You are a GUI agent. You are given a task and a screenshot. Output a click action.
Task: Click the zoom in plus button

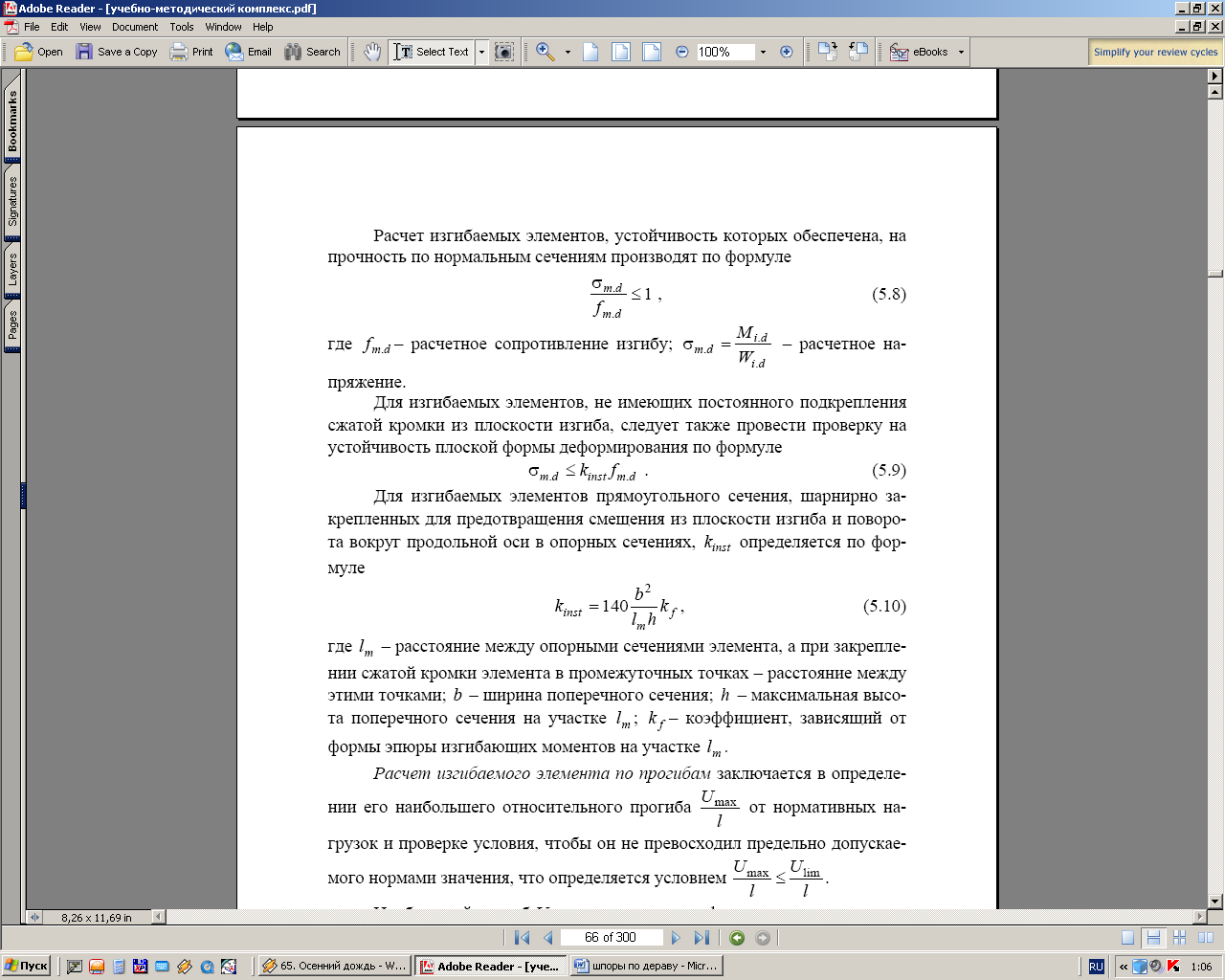[x=787, y=52]
